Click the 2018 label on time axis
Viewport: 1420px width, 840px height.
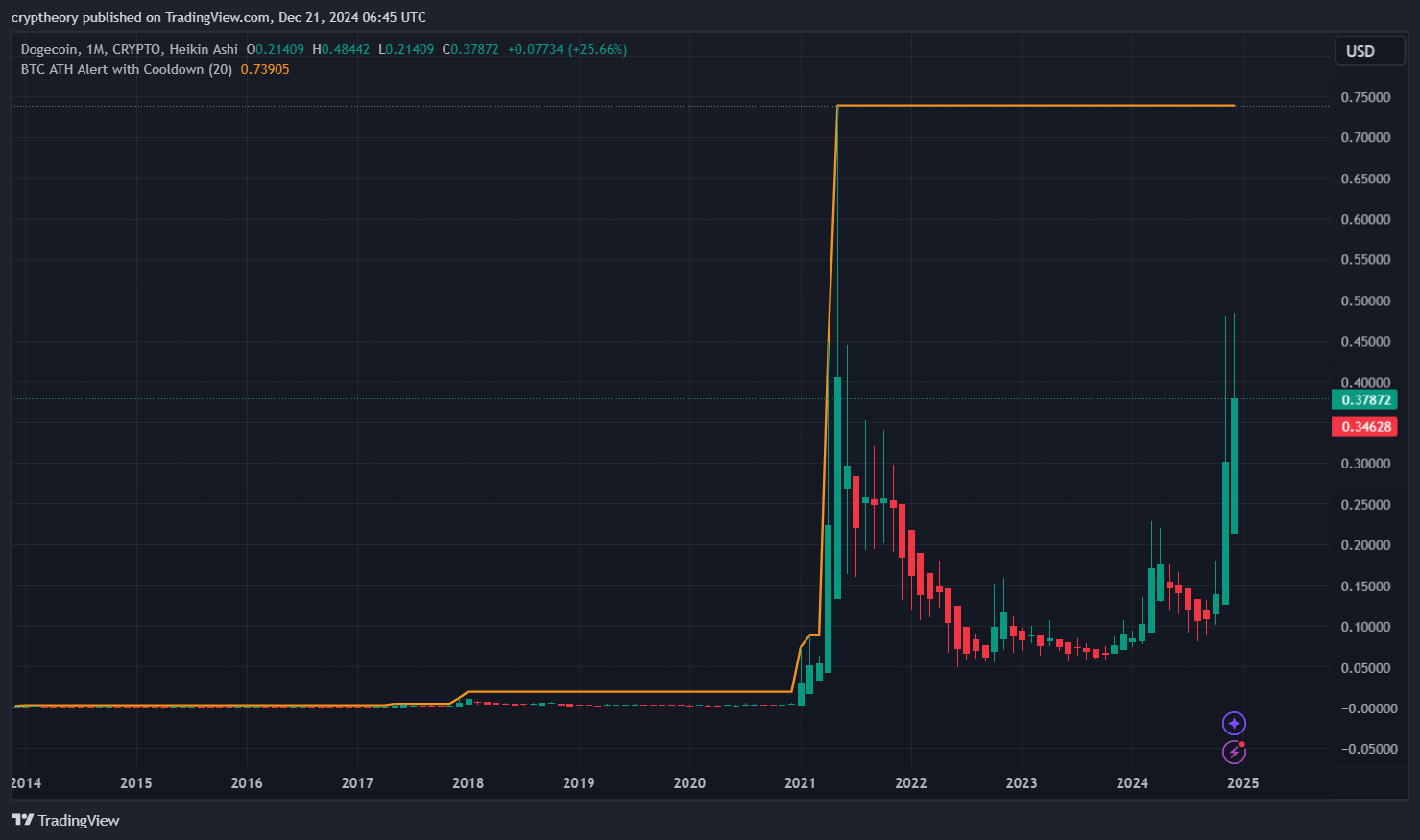tap(468, 783)
